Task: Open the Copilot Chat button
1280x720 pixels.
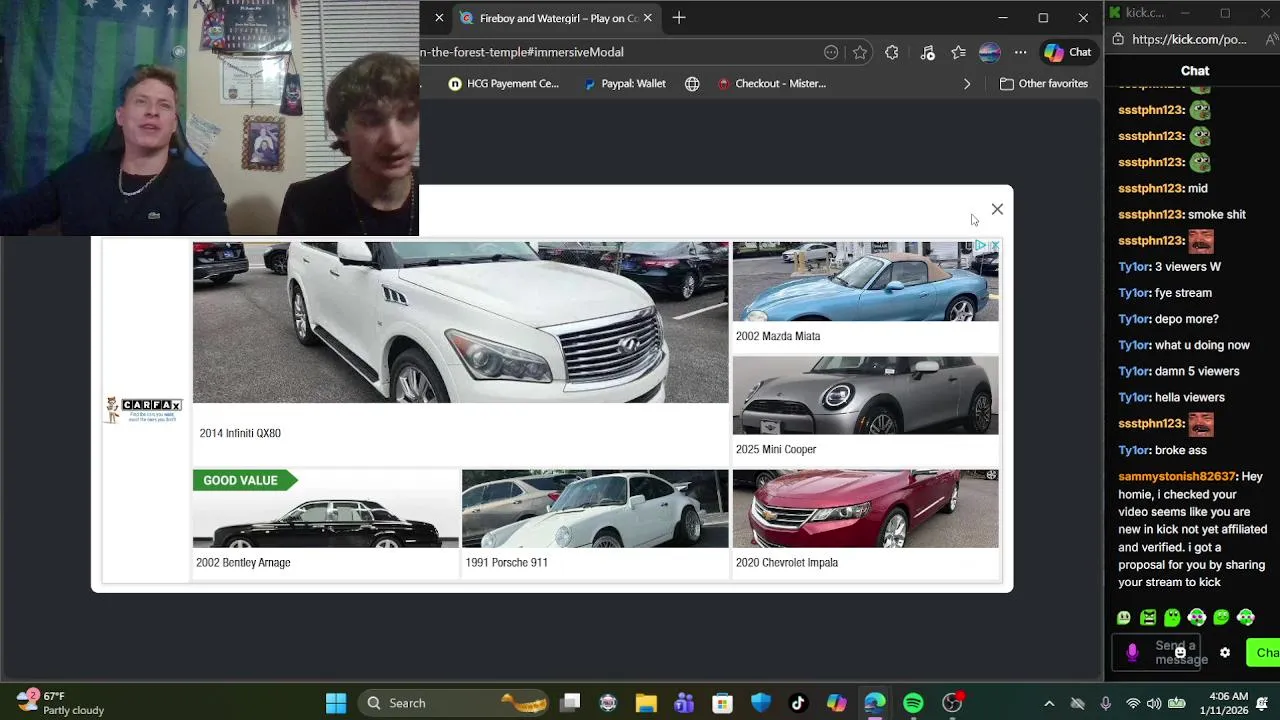Action: (x=1068, y=52)
